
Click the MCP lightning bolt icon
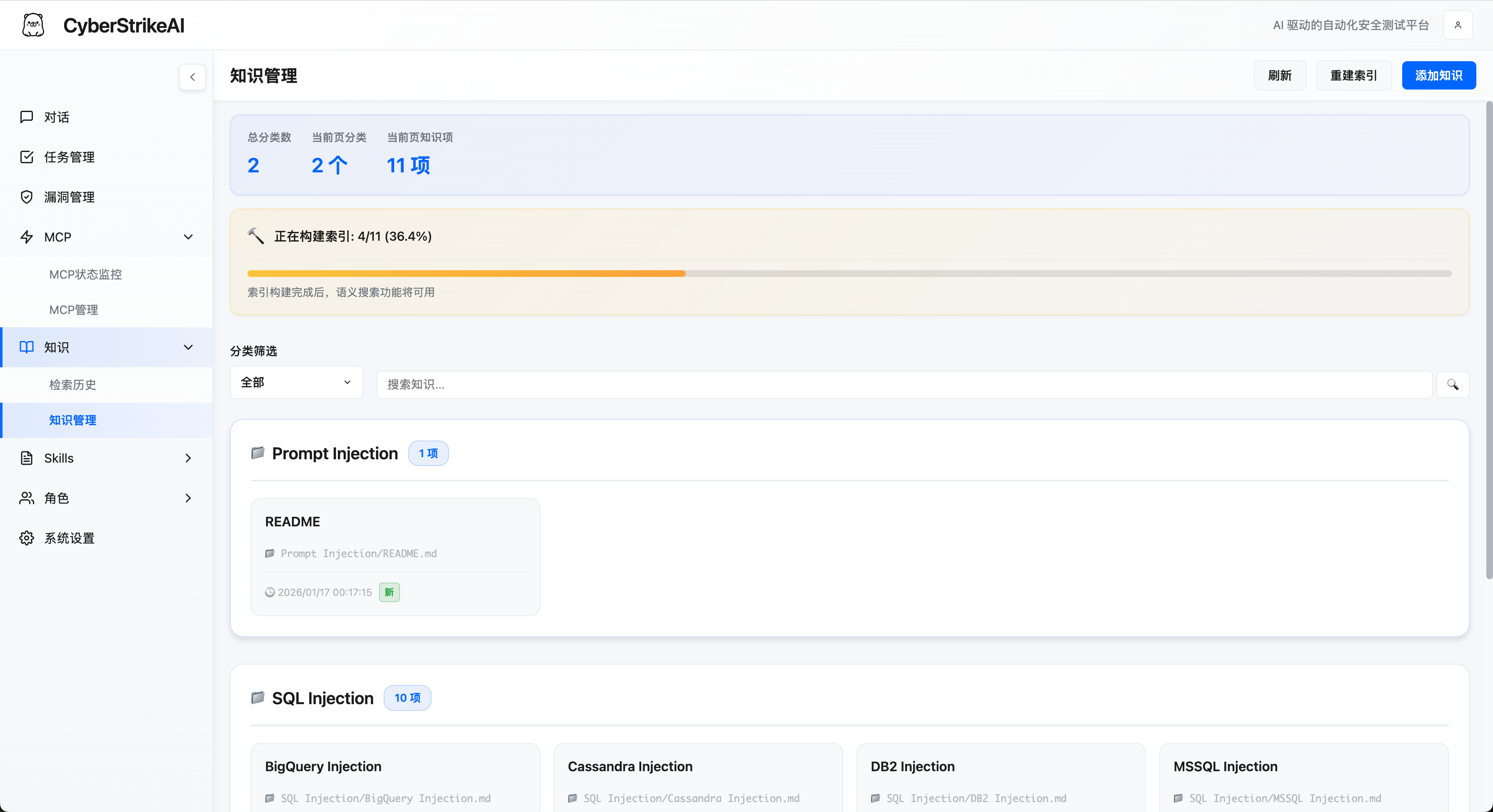click(x=27, y=237)
